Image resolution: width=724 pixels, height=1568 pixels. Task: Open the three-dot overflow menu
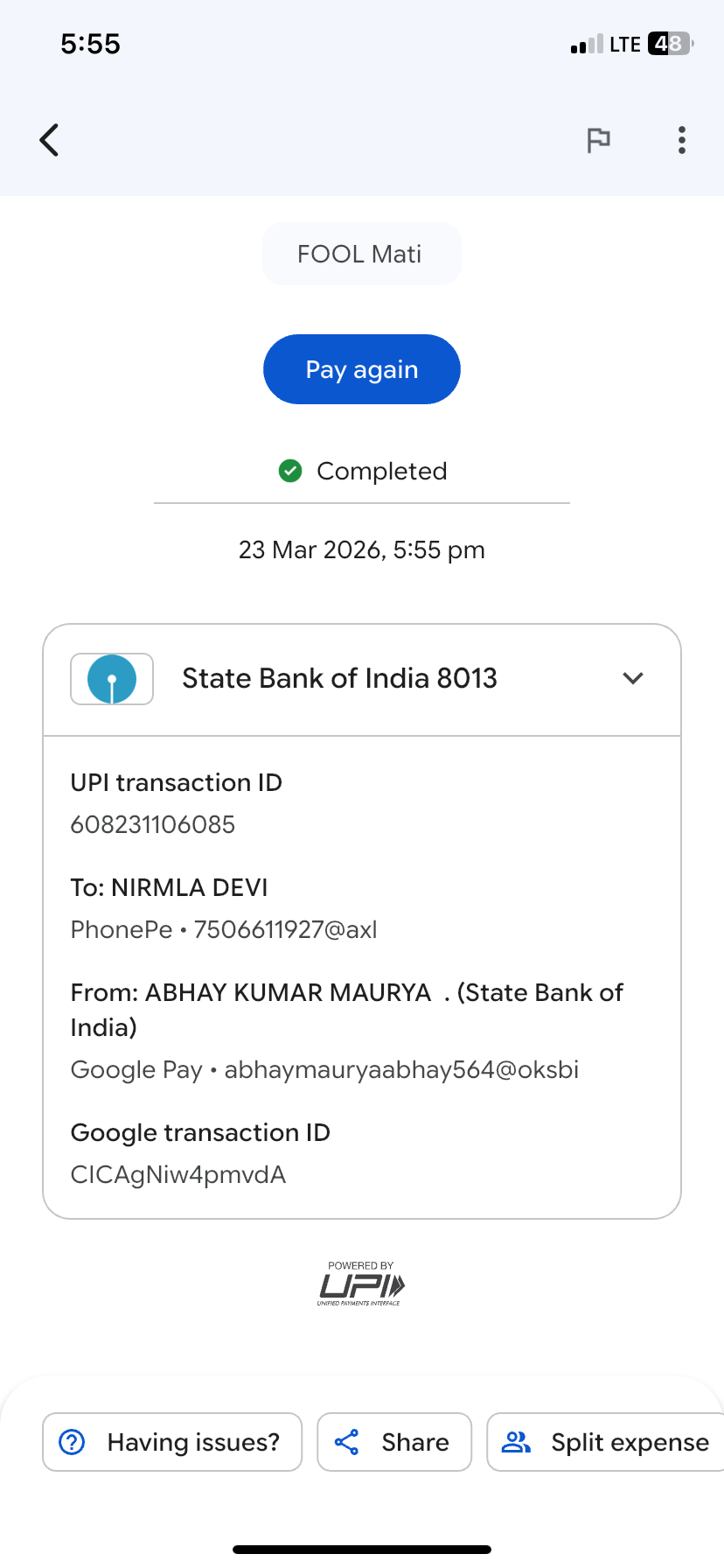(681, 140)
